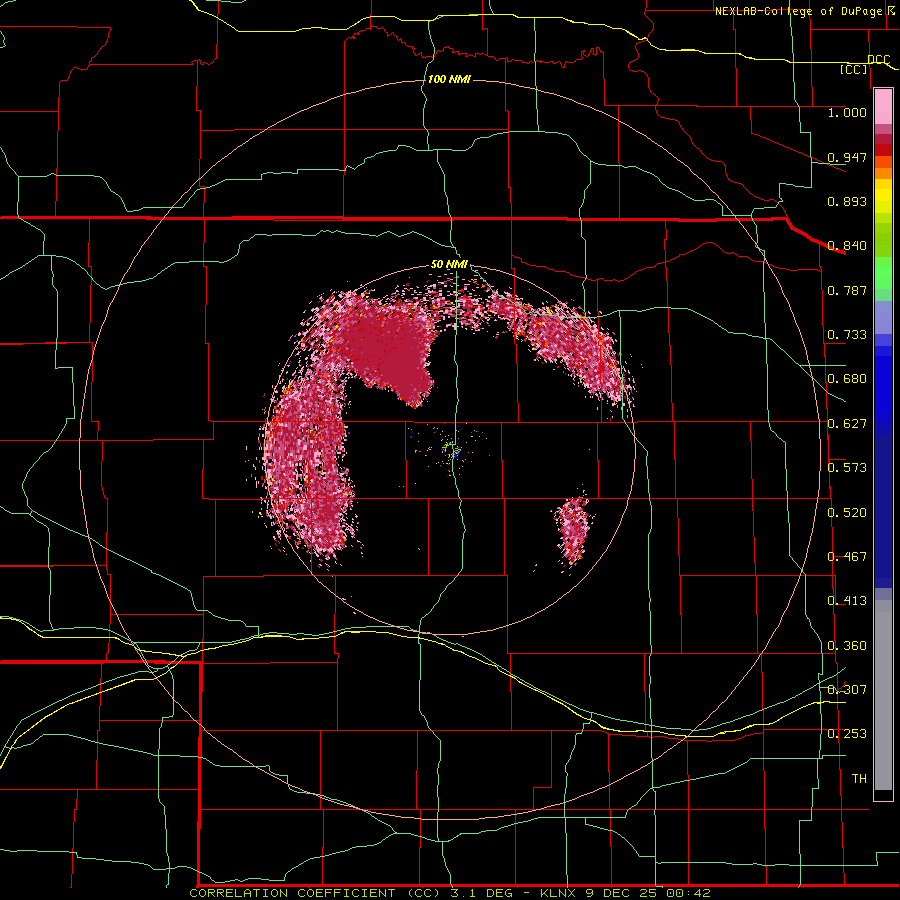Click the 100 NMI range ring label
Screen dimensions: 900x900
449,79
